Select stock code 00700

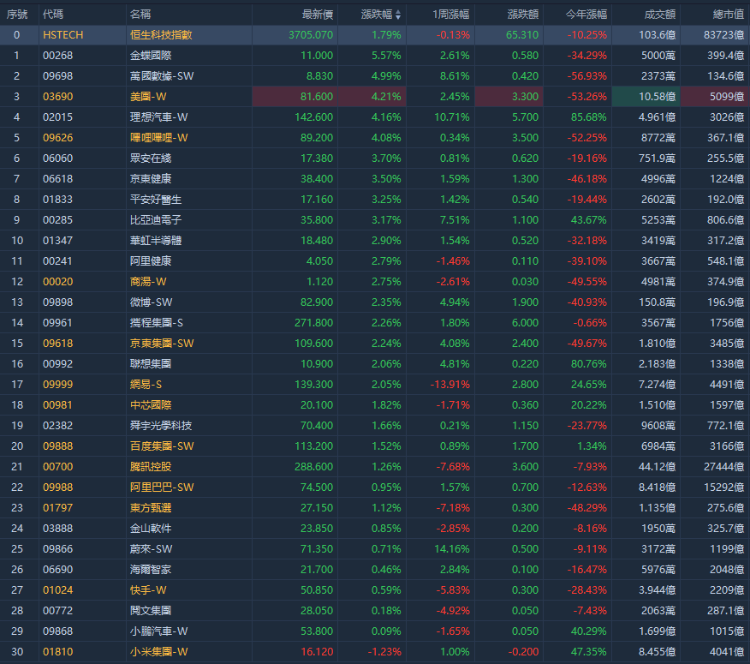pyautogui.click(x=58, y=467)
